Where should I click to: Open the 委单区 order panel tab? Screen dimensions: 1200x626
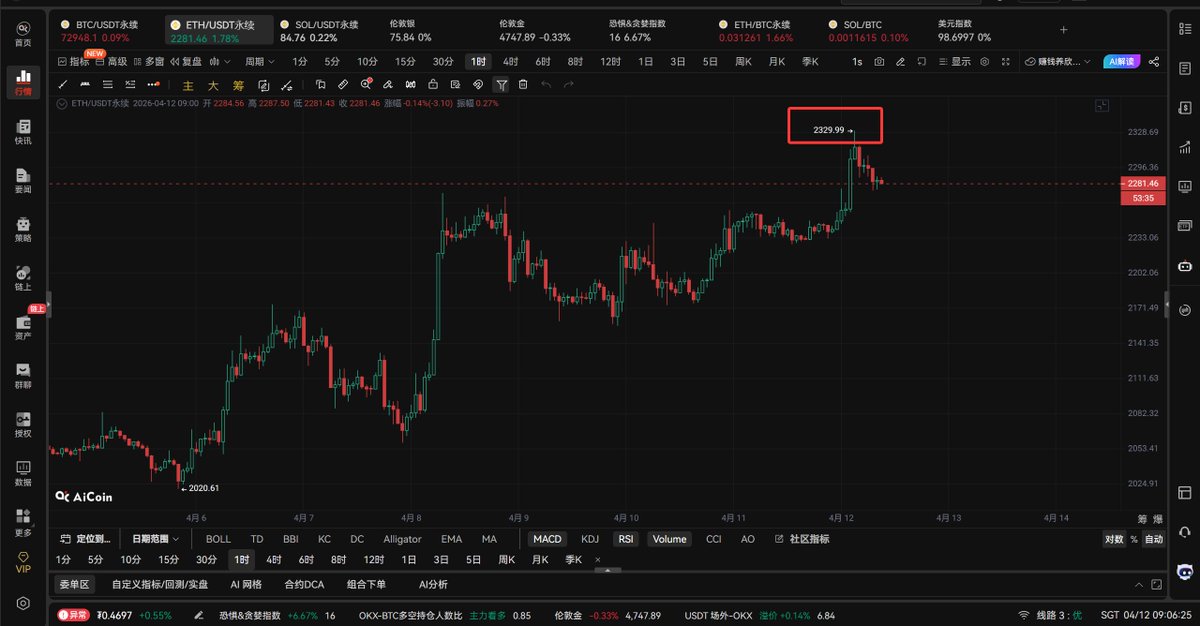coord(74,584)
